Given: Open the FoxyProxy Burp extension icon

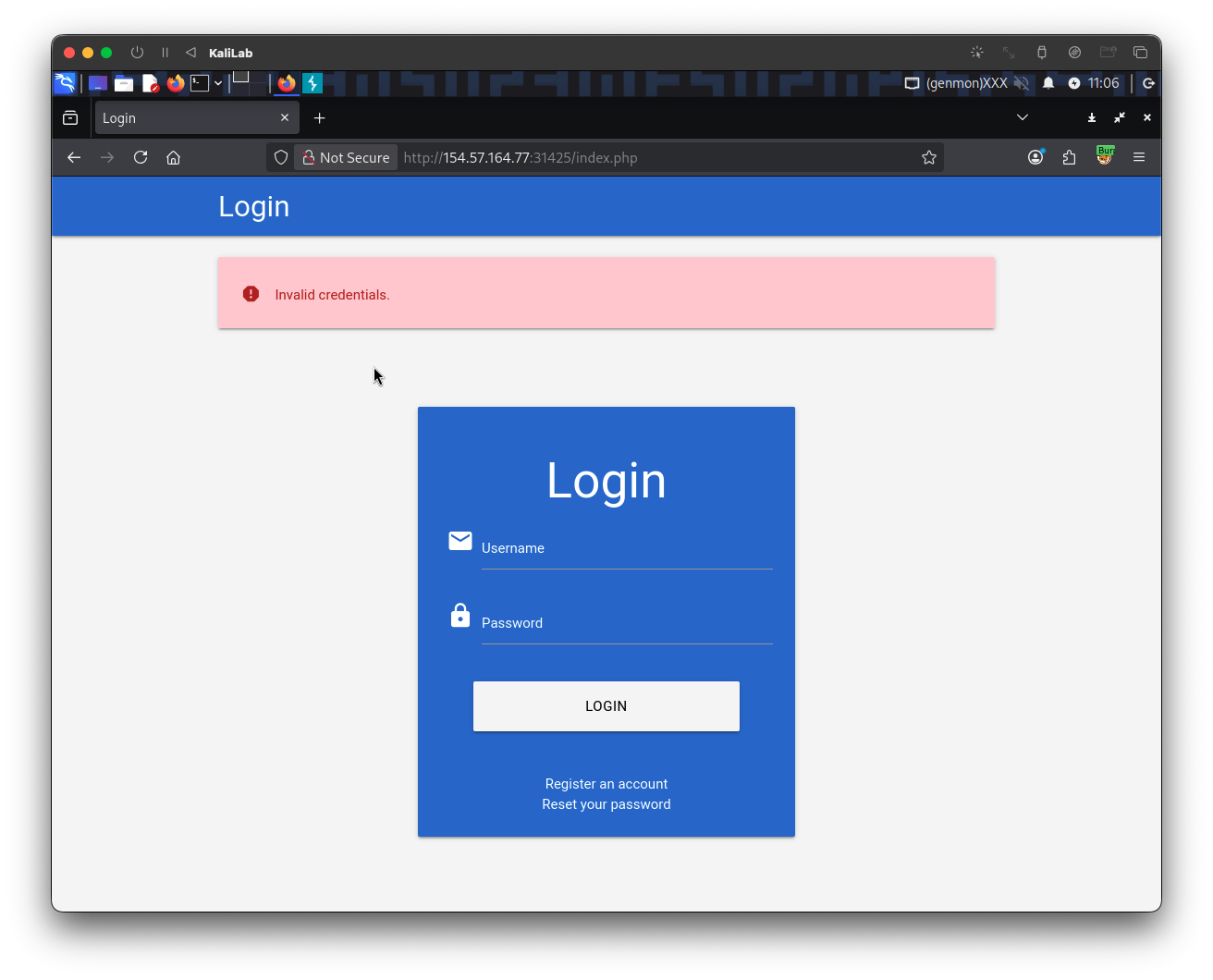Looking at the screenshot, I should (x=1104, y=156).
